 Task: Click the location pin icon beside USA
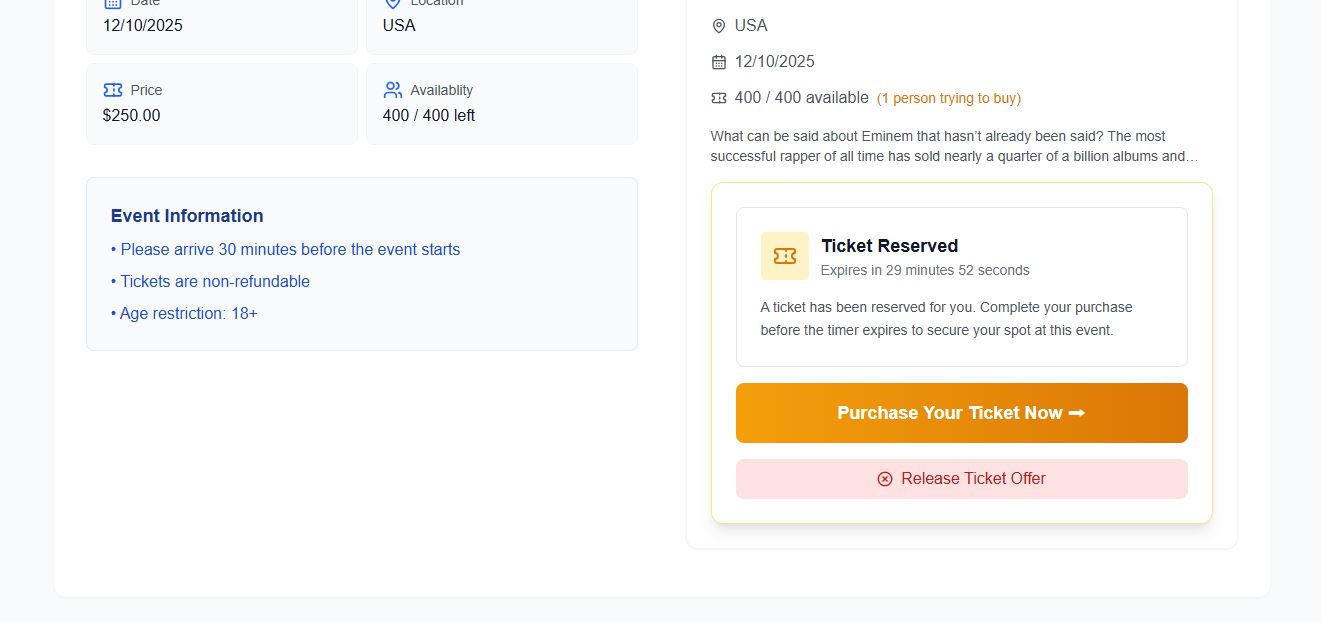[719, 26]
